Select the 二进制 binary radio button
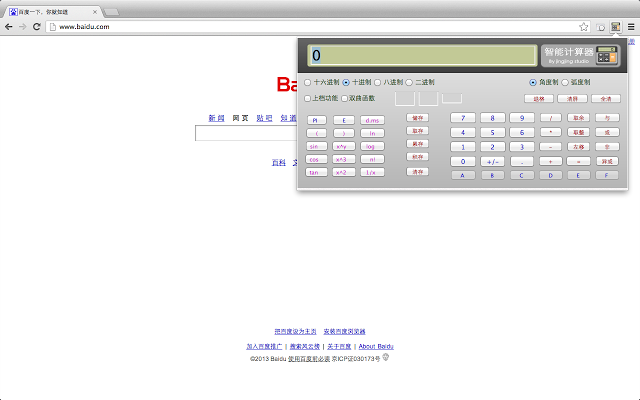640x400 pixels. click(x=409, y=82)
